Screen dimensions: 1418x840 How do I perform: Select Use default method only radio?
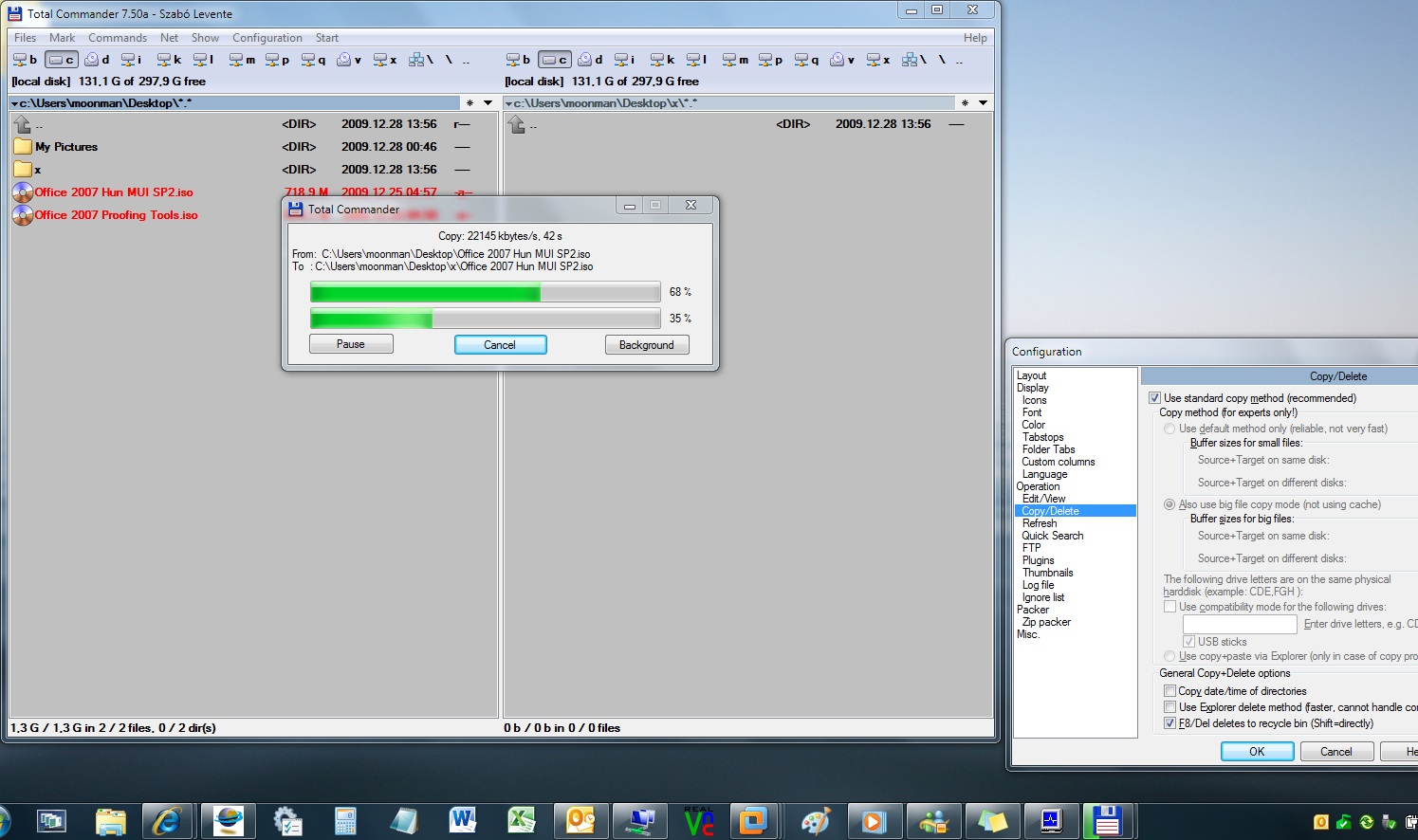coord(1169,429)
